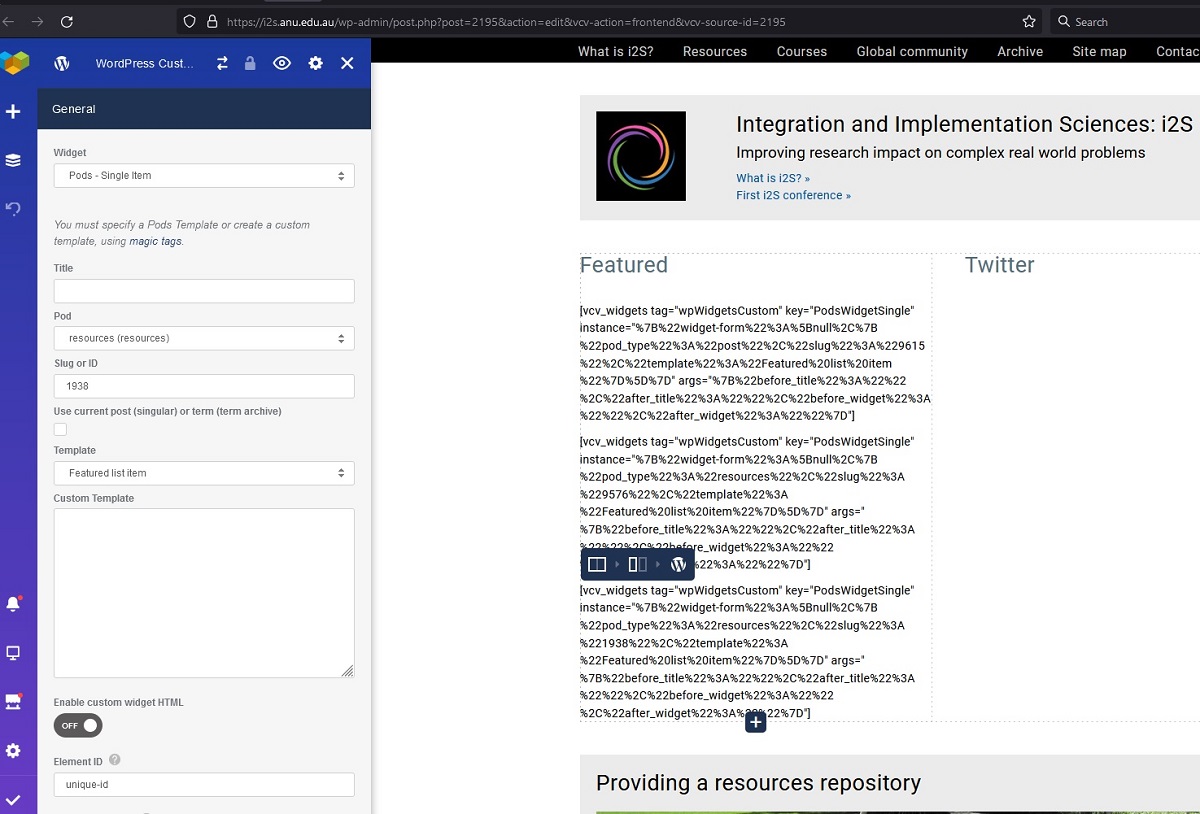Click the Undo arrow icon in sidebar
The height and width of the screenshot is (814, 1200).
[13, 208]
